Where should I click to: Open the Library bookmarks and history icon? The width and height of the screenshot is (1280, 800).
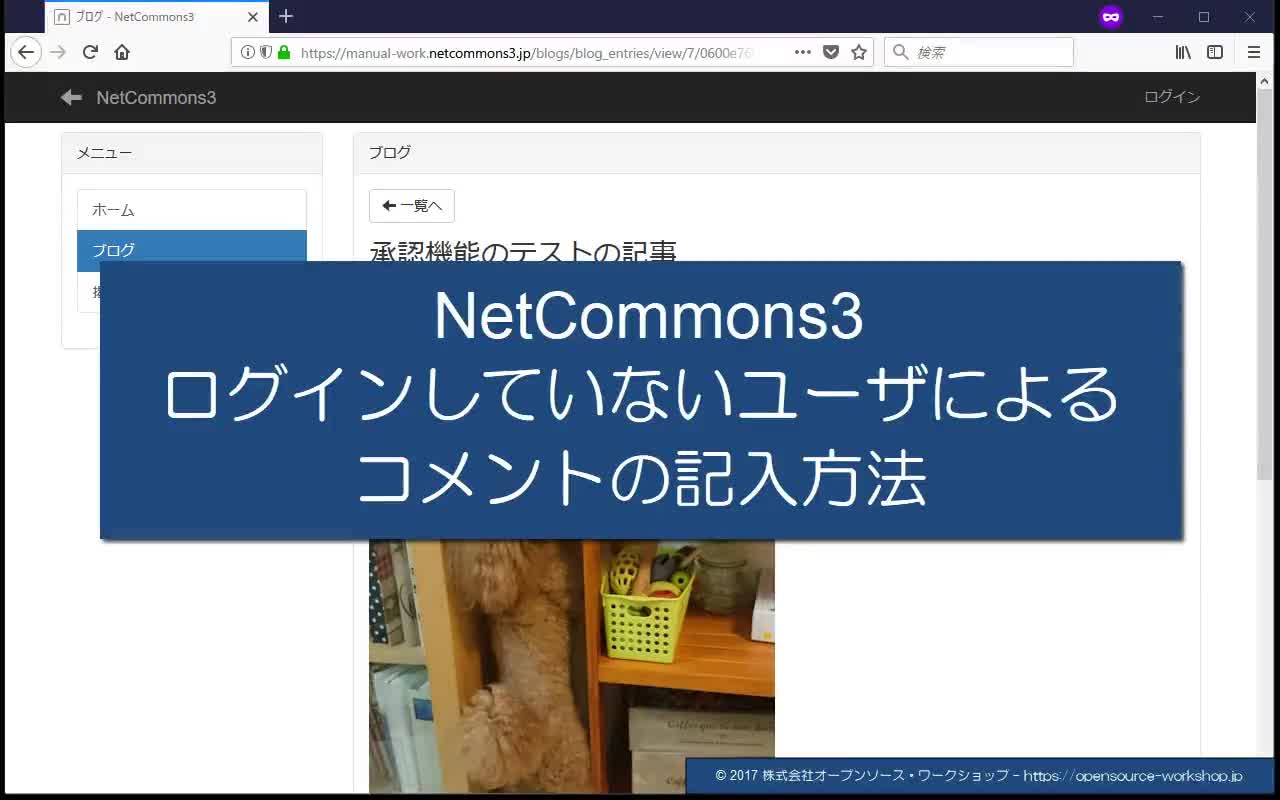pyautogui.click(x=1183, y=52)
